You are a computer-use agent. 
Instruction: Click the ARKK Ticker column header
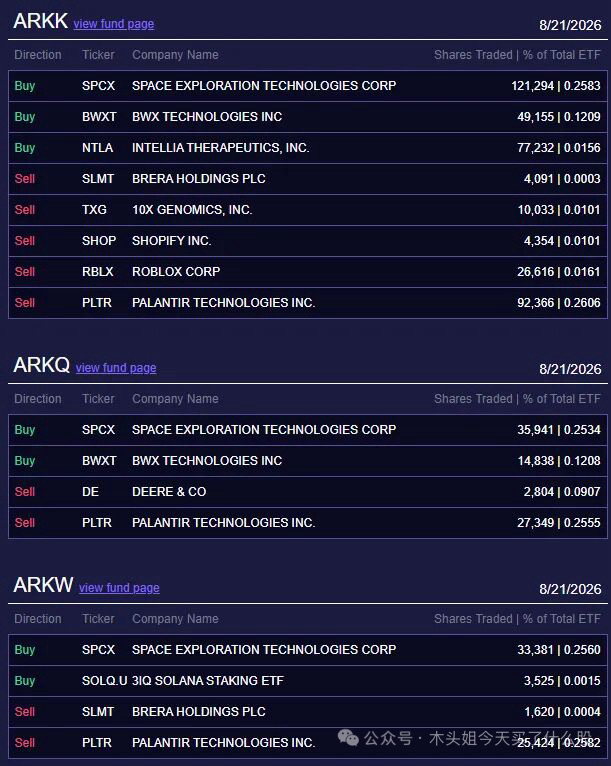98,55
